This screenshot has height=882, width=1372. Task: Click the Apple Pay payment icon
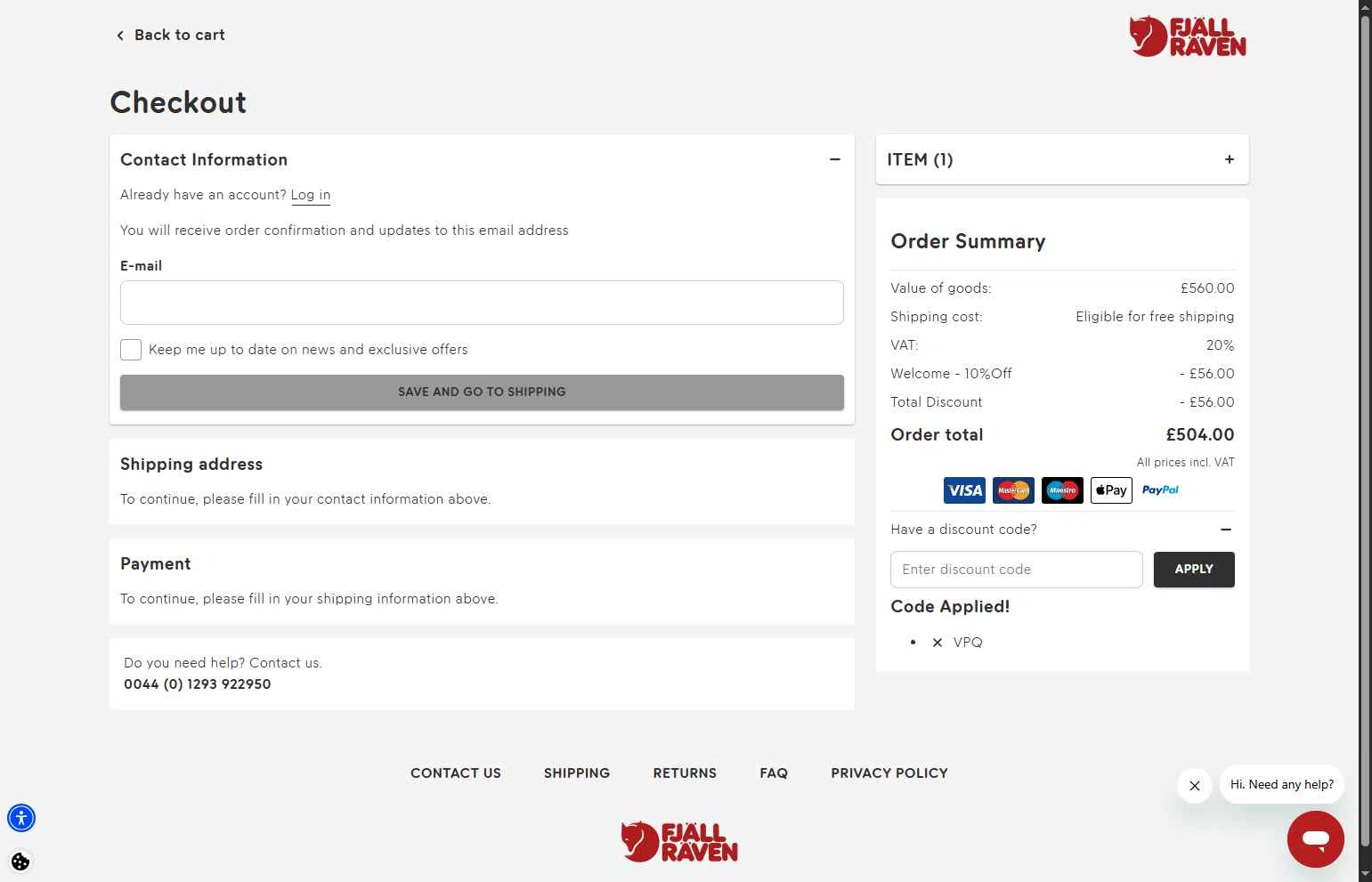pyautogui.click(x=1111, y=490)
